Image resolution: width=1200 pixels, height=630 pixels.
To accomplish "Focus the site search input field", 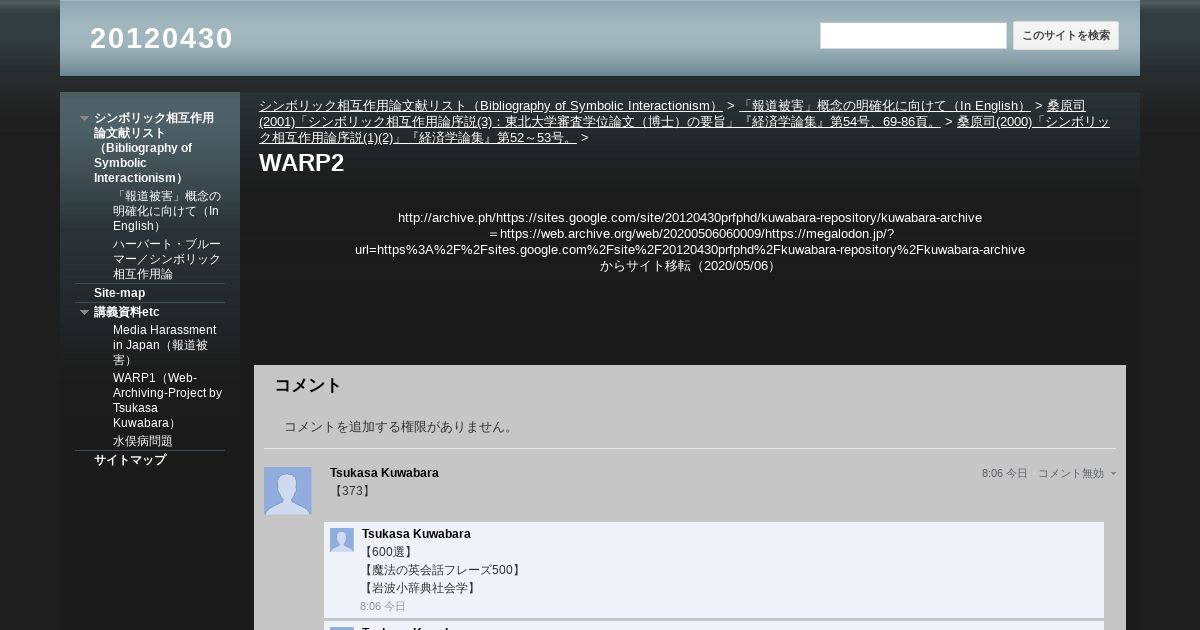I will click(913, 36).
